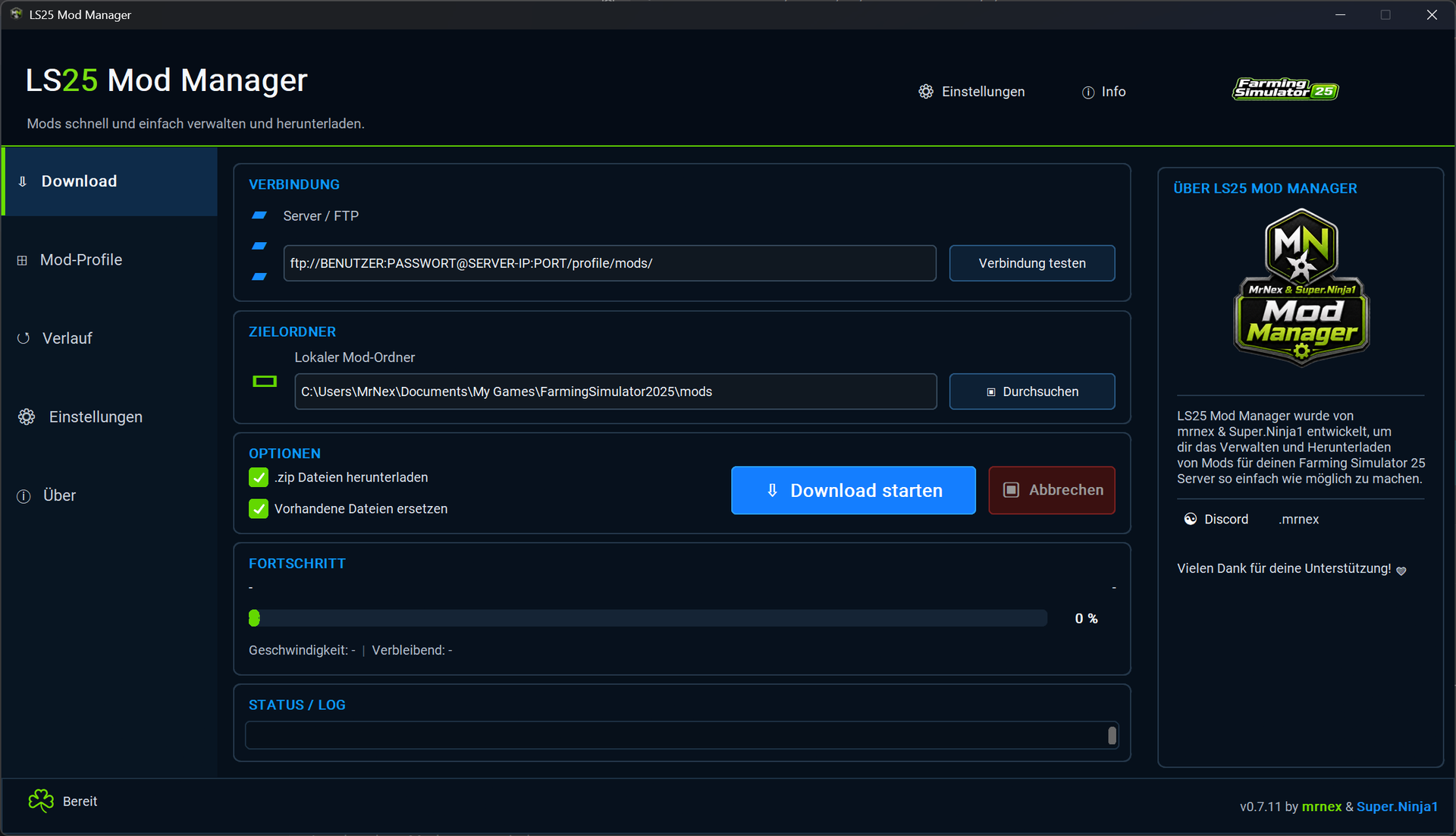
Task: Click Download starten button
Action: point(853,490)
